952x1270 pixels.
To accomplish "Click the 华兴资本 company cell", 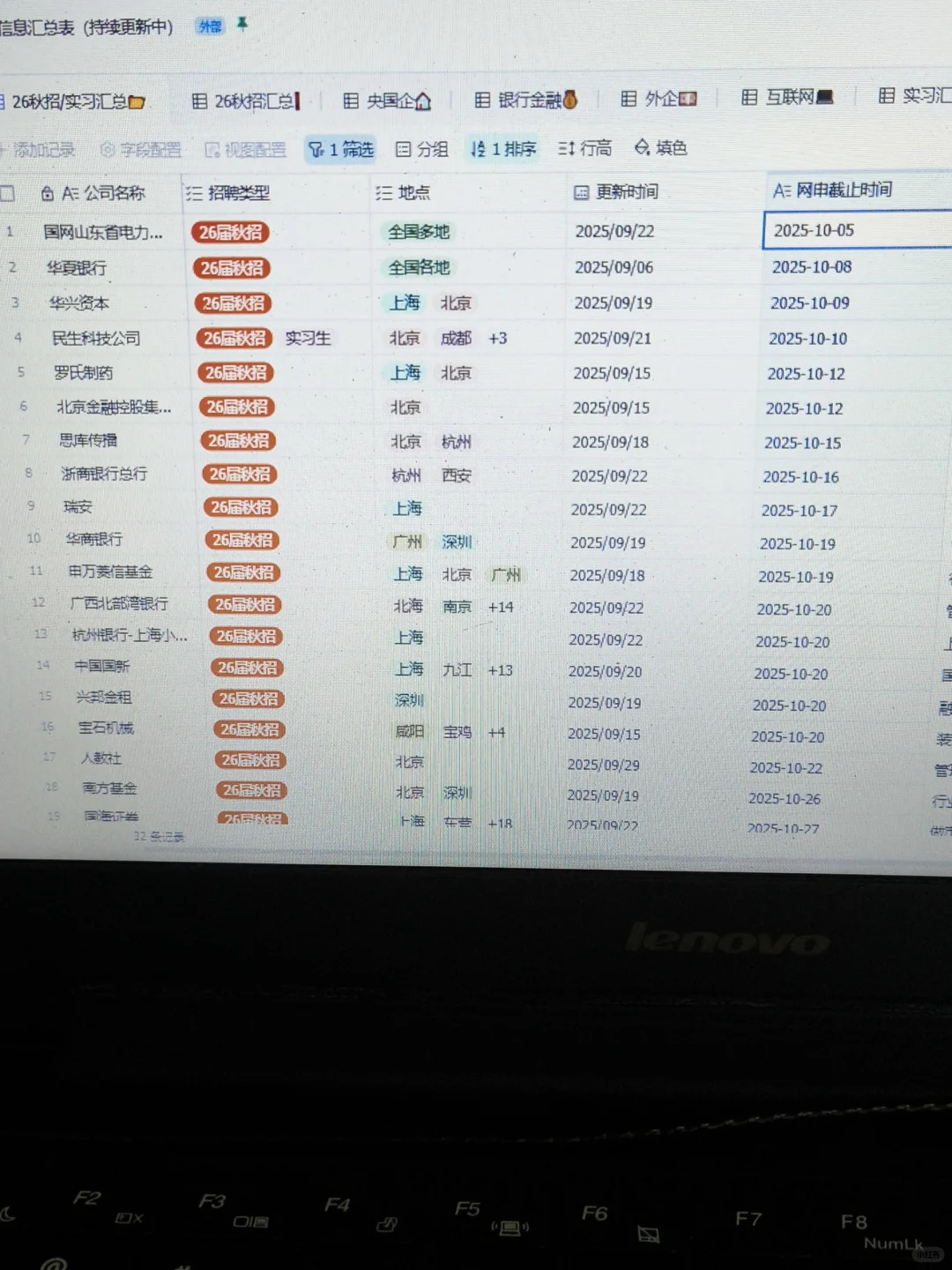I will [x=79, y=303].
